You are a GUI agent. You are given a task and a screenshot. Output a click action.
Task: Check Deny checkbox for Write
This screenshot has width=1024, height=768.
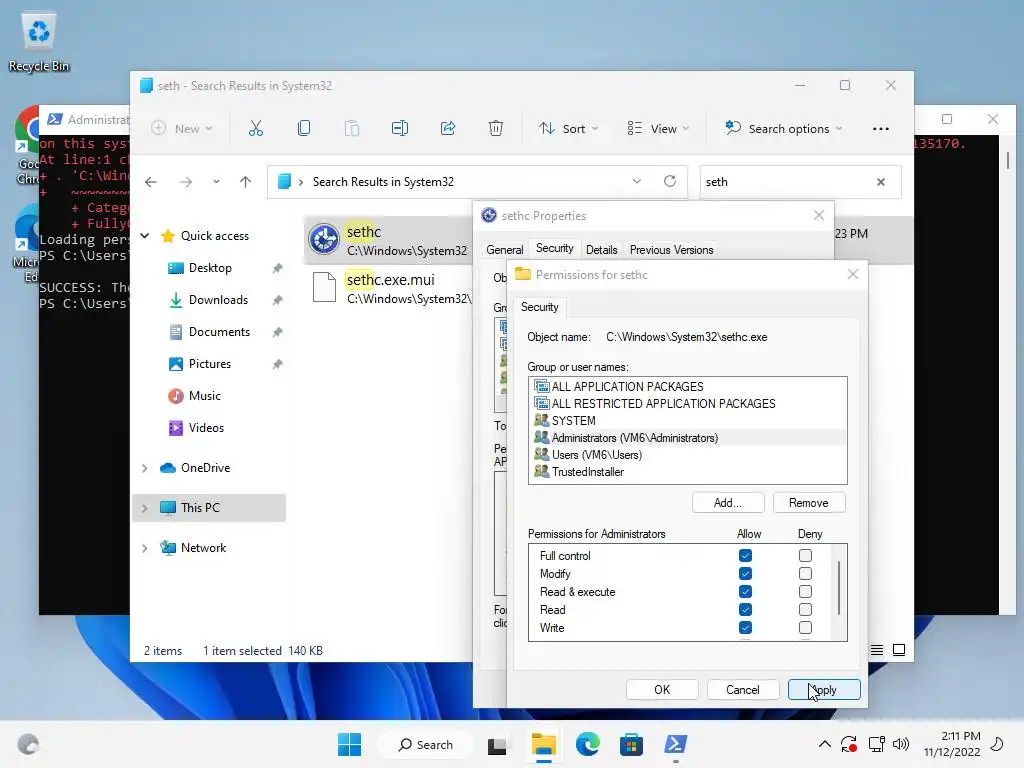point(805,628)
